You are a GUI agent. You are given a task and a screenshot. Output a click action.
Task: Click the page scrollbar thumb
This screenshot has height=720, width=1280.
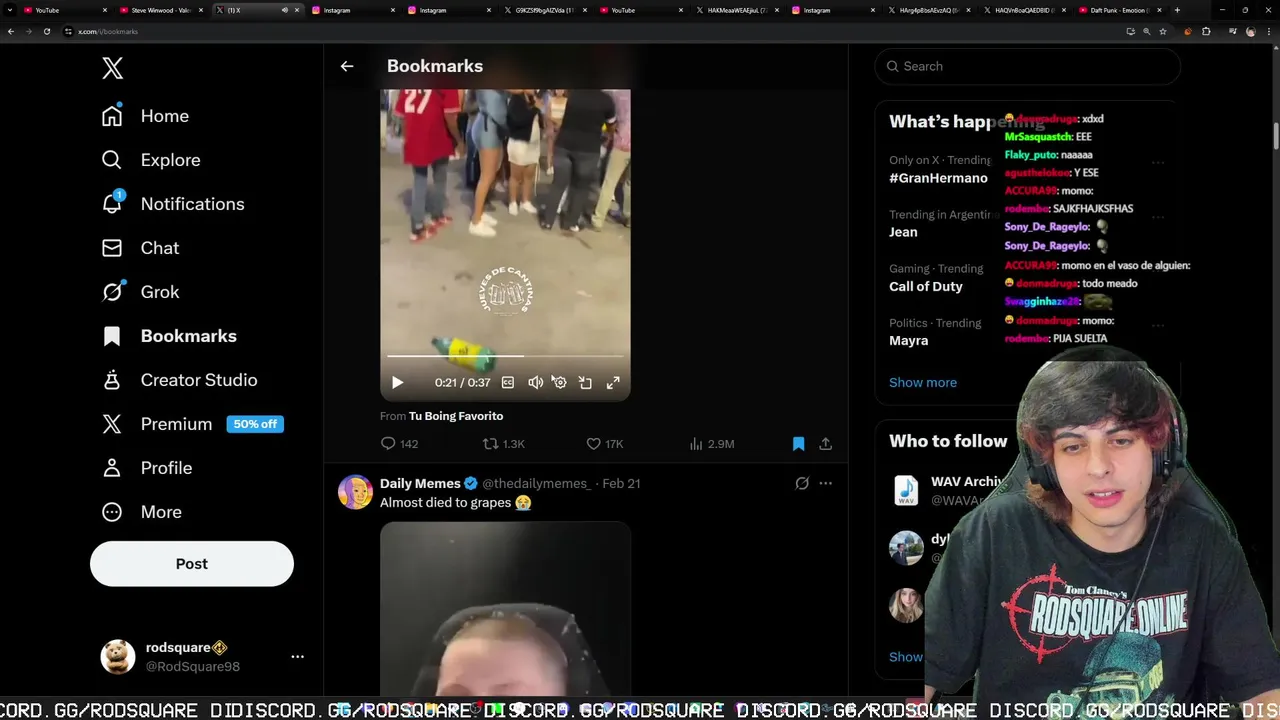pos(1275,135)
